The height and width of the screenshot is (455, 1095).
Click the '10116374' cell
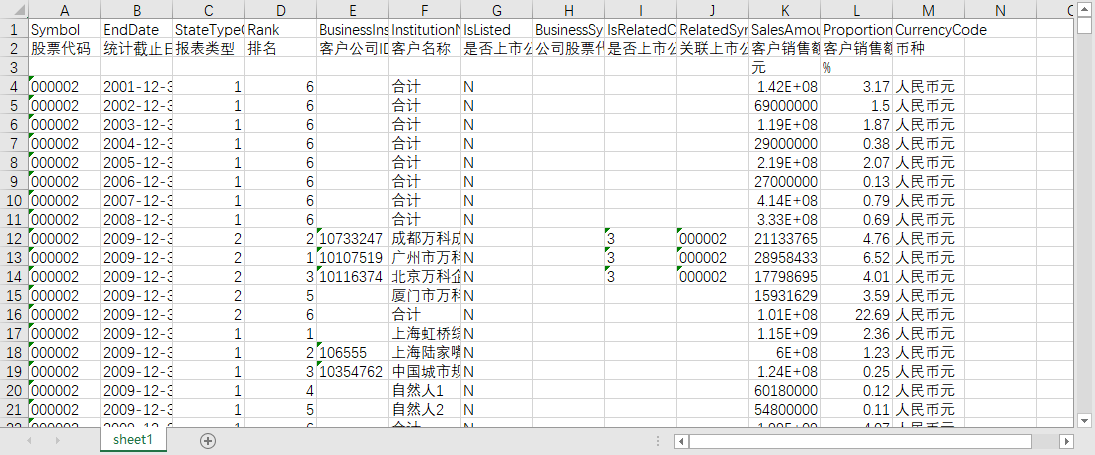pyautogui.click(x=353, y=275)
